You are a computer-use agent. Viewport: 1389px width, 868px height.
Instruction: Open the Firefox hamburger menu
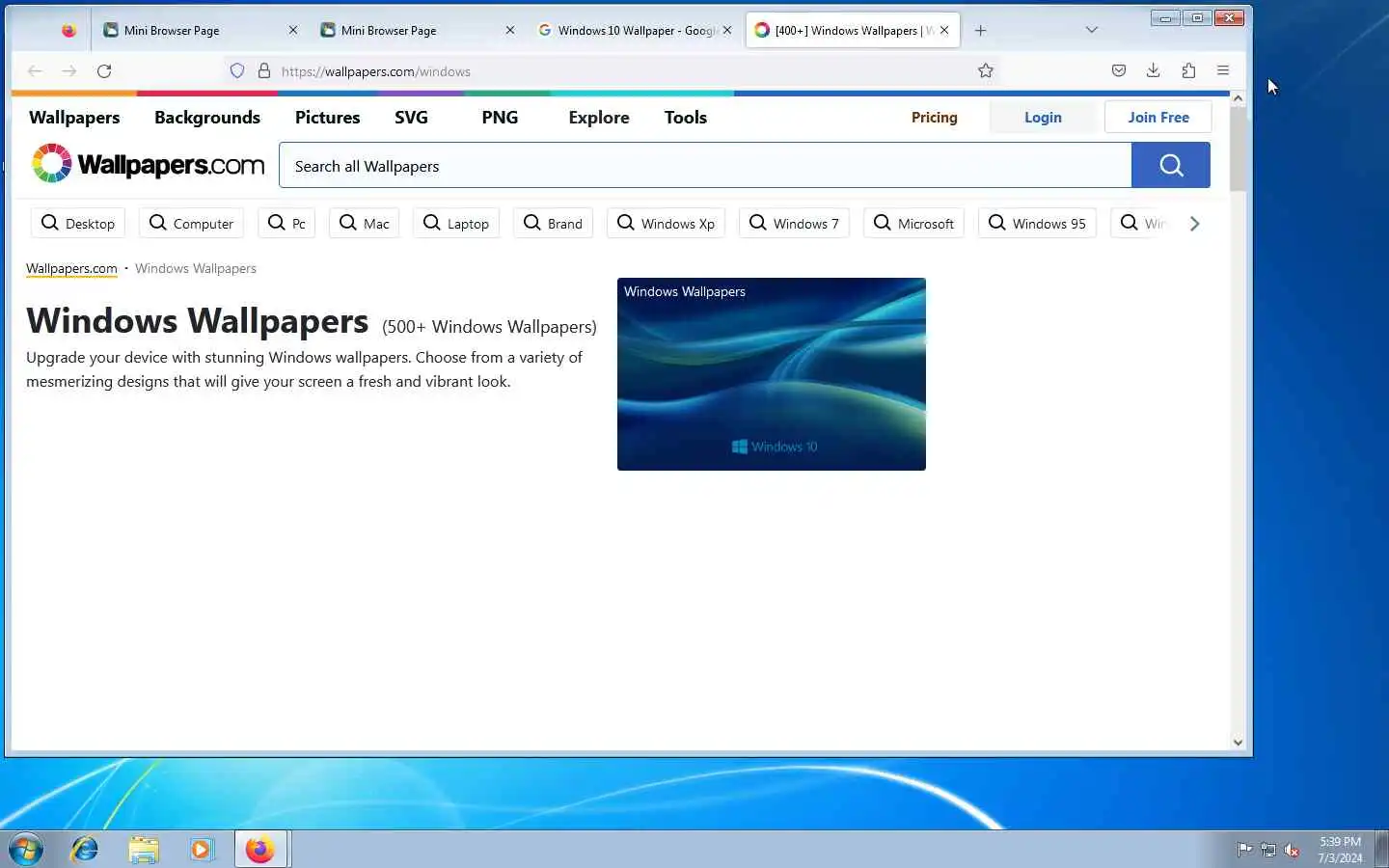tap(1223, 70)
